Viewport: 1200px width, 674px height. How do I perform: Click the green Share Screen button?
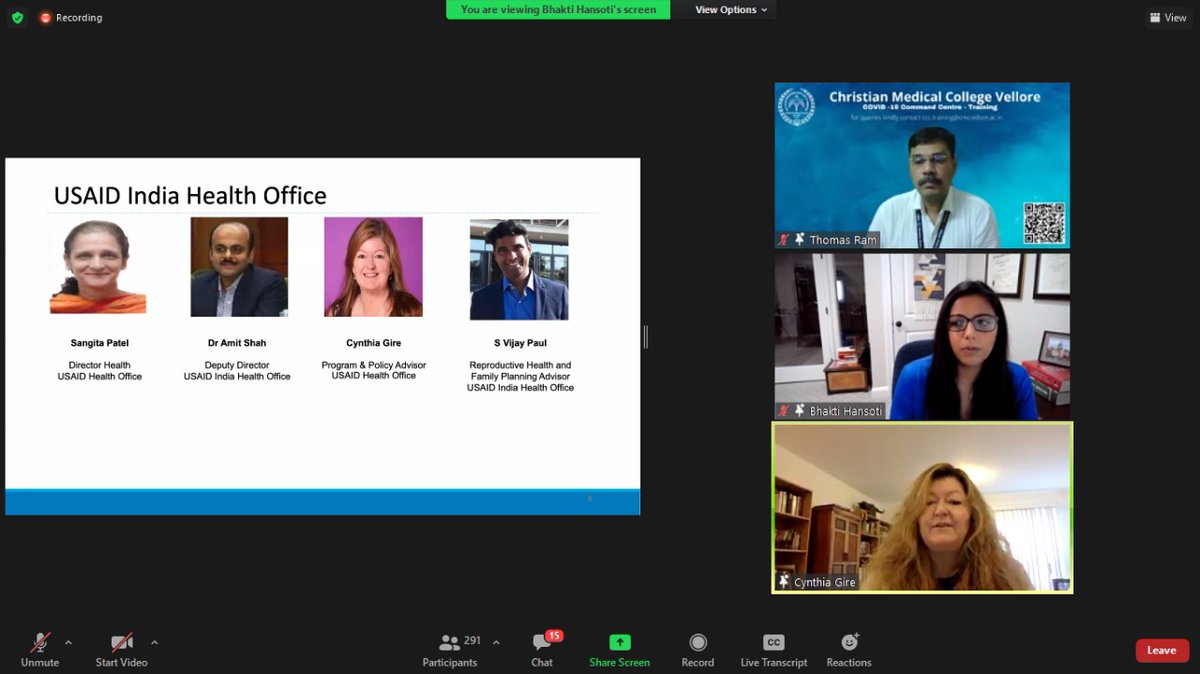pyautogui.click(x=619, y=650)
